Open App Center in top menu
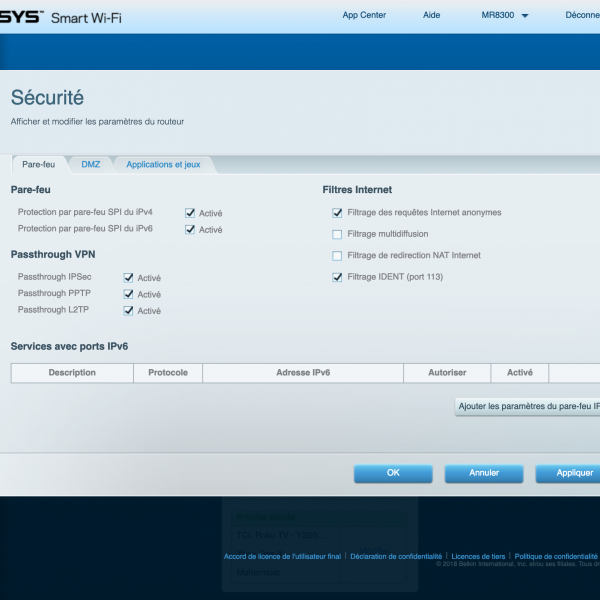 point(363,16)
